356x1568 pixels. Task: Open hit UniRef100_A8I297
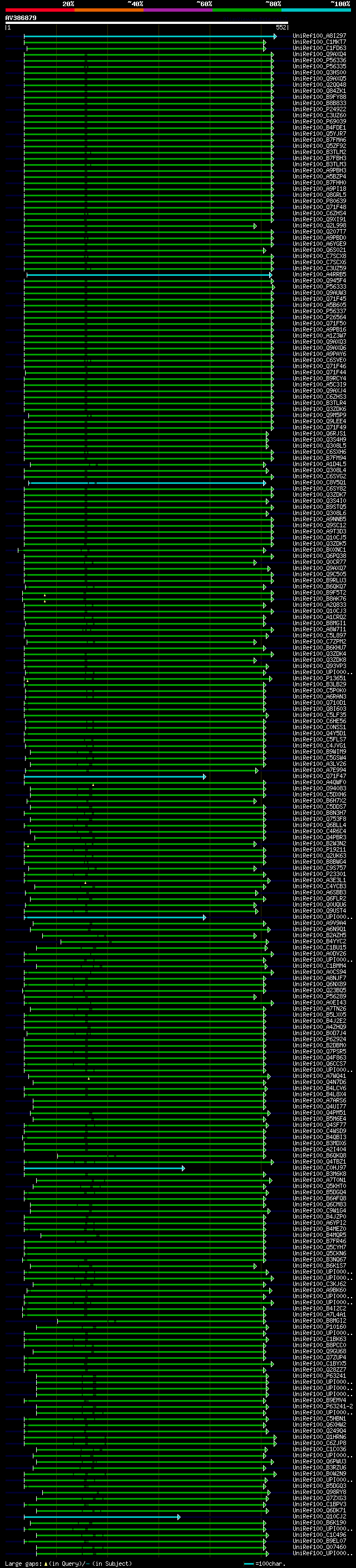319,37
